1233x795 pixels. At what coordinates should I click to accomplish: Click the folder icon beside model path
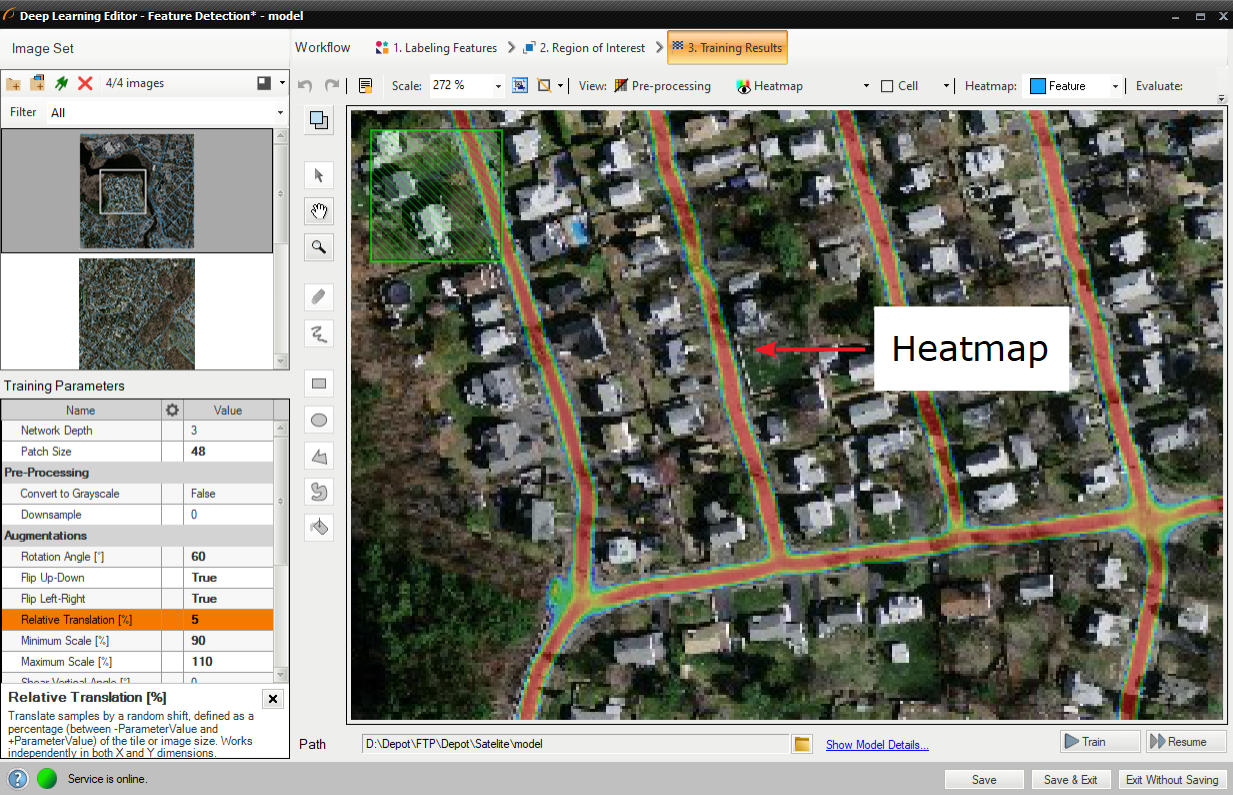801,743
